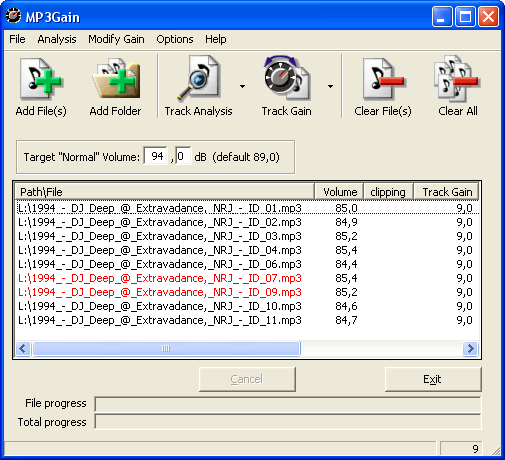Select the ID_01.mp3 file row
Viewport: 505px width, 460px height.
point(248,208)
